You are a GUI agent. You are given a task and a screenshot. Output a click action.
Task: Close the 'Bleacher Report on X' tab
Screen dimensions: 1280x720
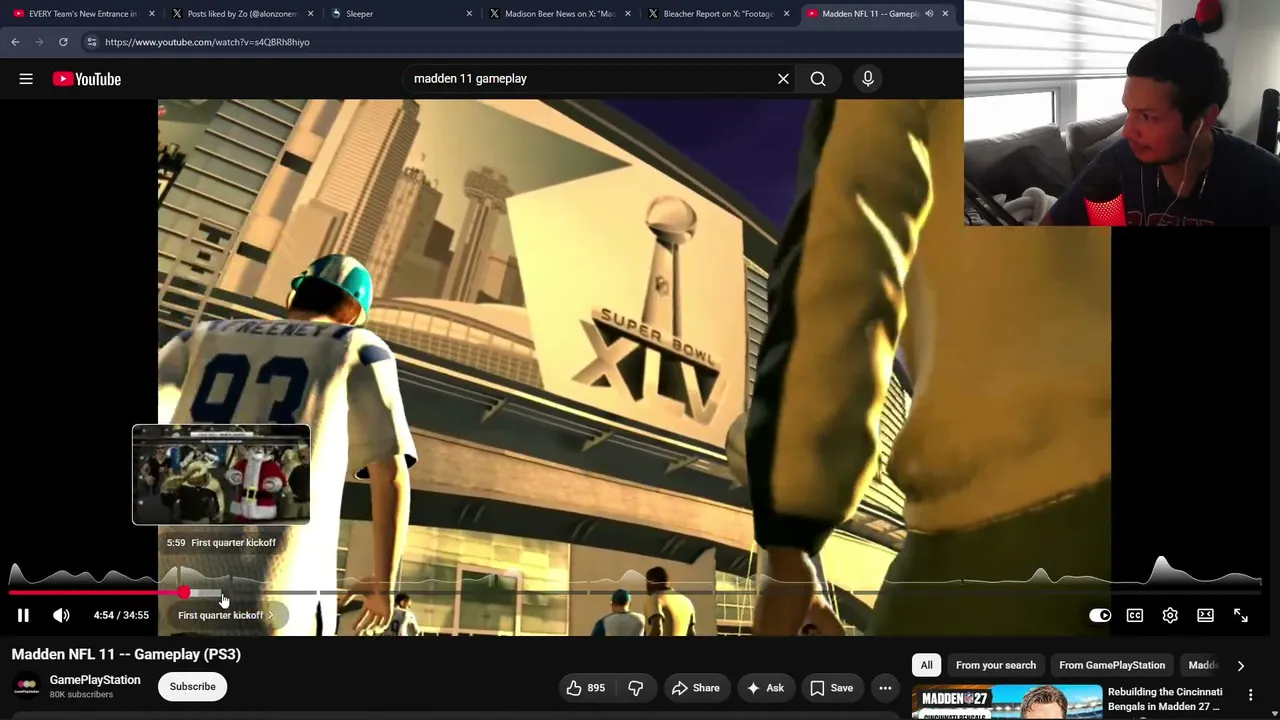click(x=786, y=14)
